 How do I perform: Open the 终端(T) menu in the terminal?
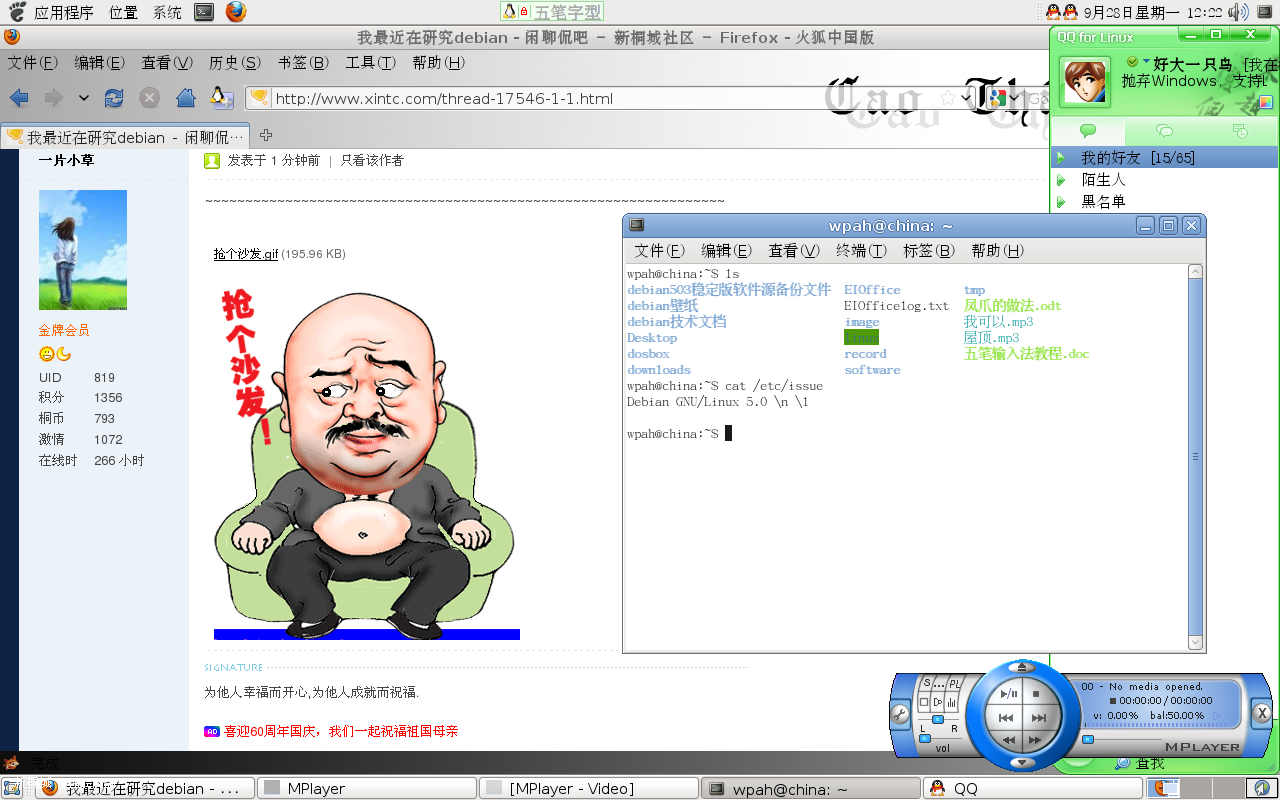[x=860, y=250]
